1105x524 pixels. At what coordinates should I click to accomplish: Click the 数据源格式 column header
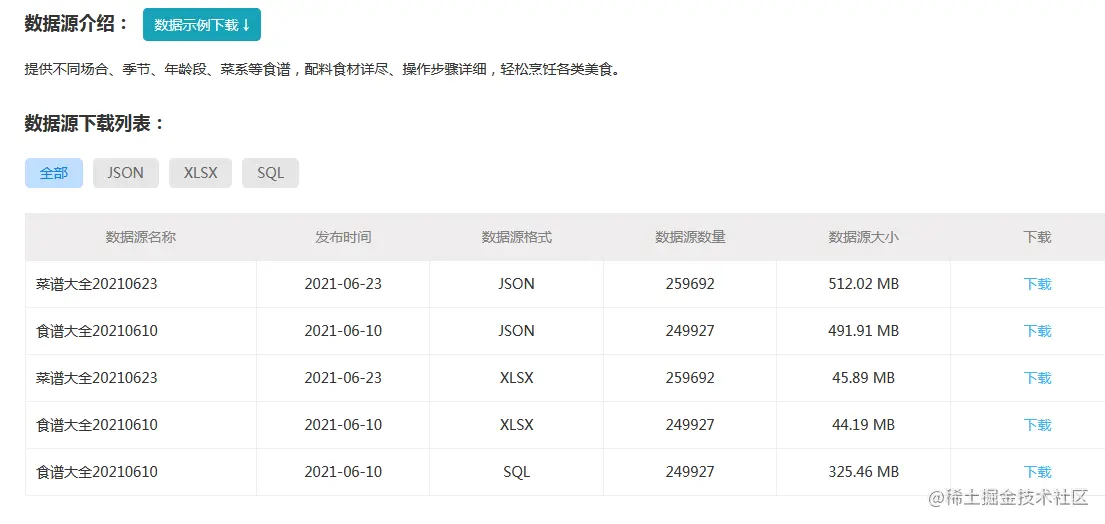pyautogui.click(x=516, y=237)
